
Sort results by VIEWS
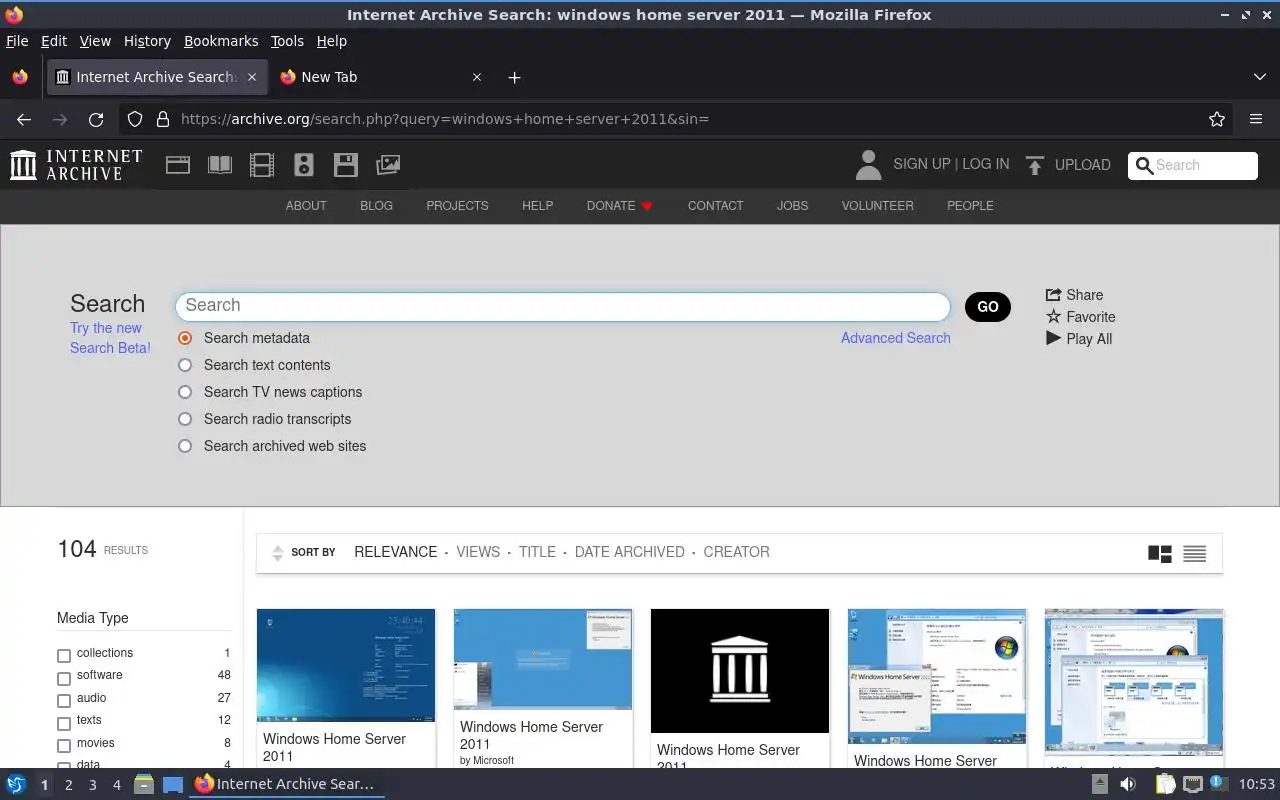point(478,552)
